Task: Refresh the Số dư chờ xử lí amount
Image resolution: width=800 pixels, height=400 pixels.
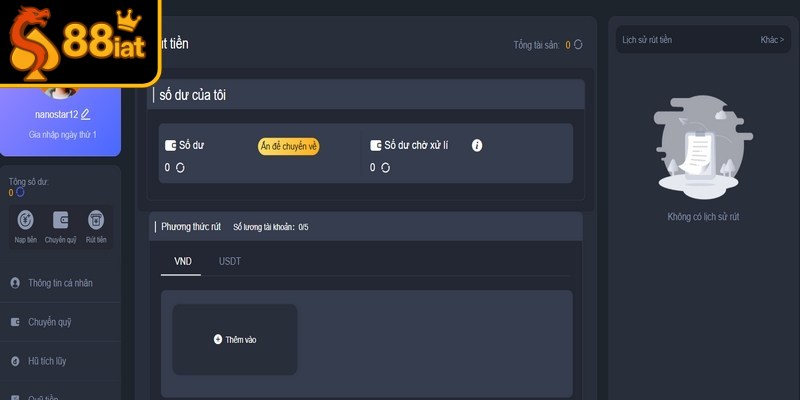Action: click(x=385, y=167)
